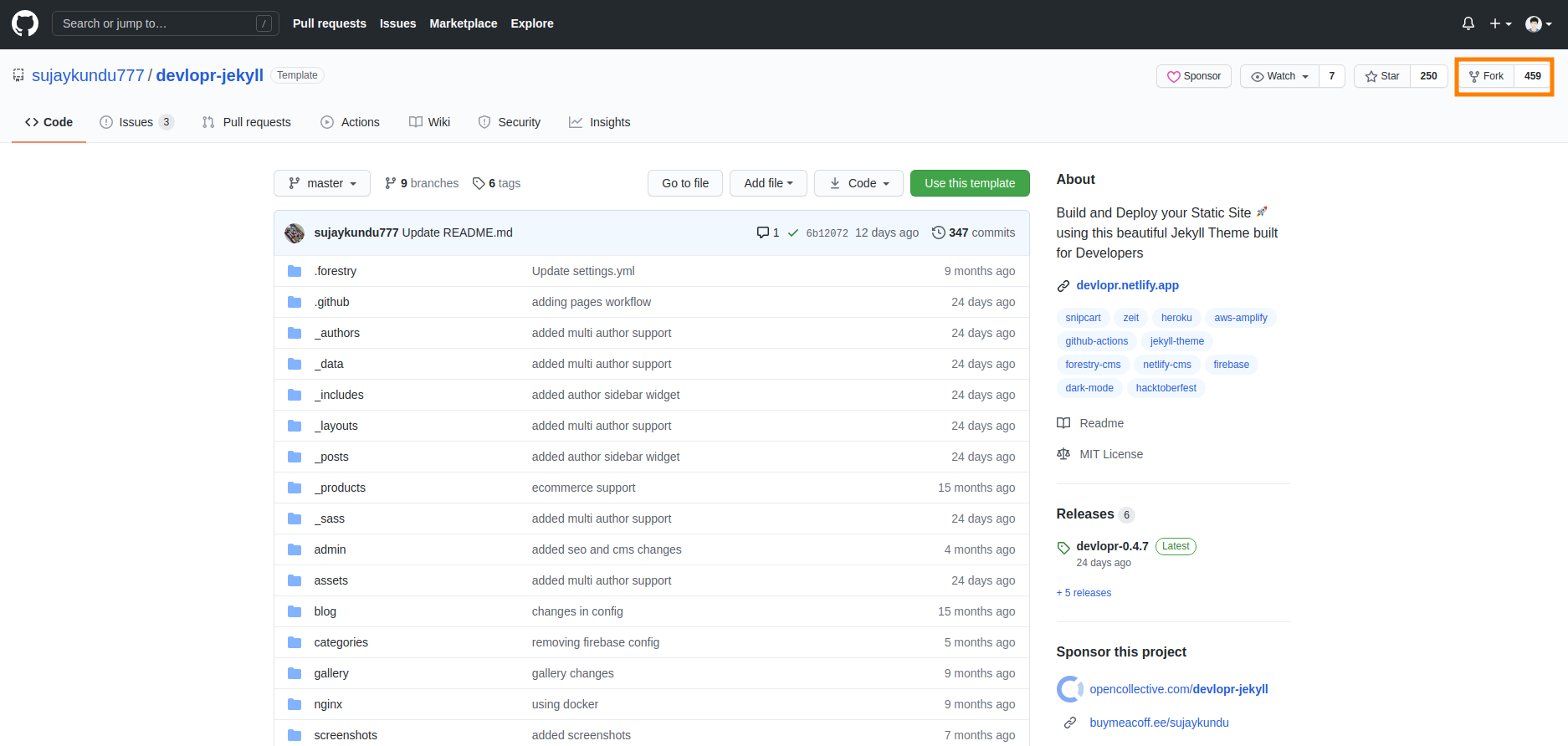Viewport: 1568px width, 746px height.
Task: Open the Watch dropdown
Action: pyautogui.click(x=1280, y=76)
